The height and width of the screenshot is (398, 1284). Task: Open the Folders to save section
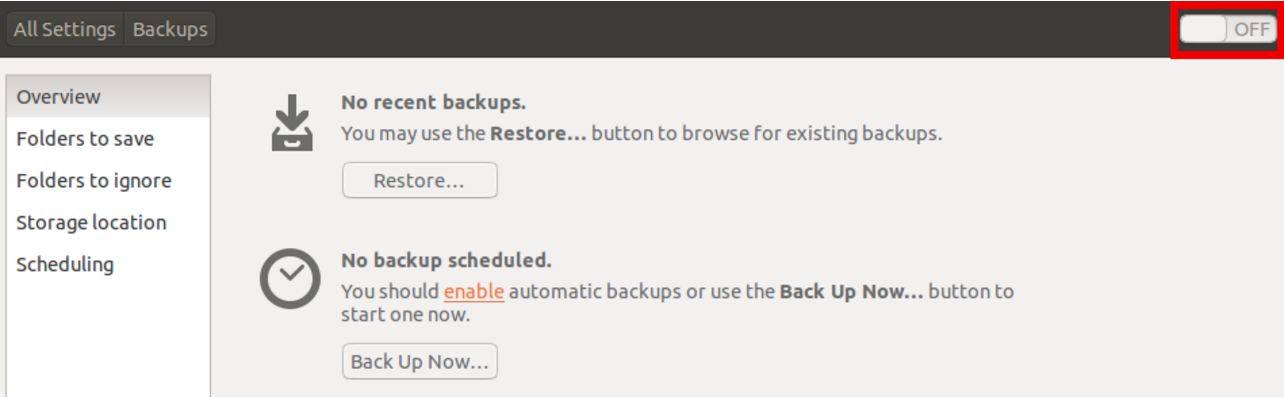(108, 139)
